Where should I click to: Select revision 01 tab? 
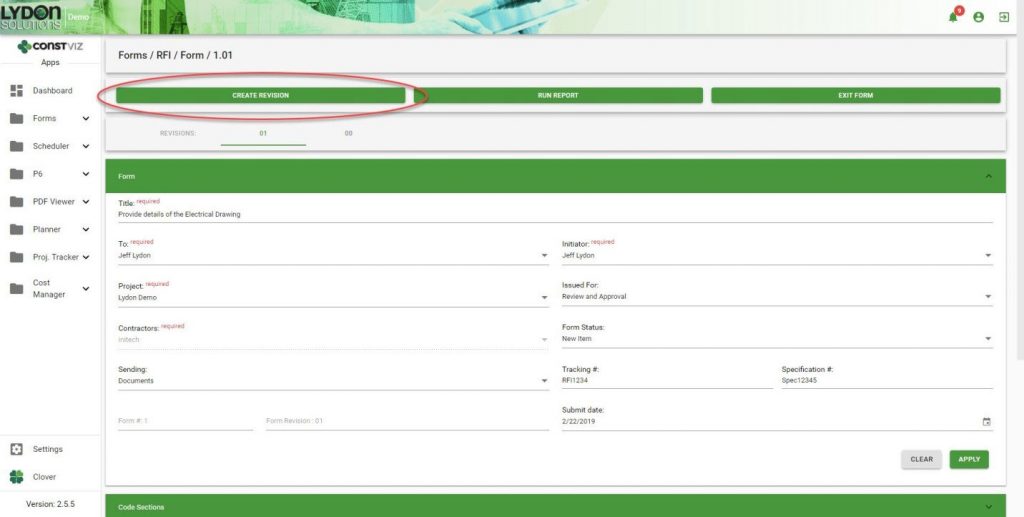[263, 133]
